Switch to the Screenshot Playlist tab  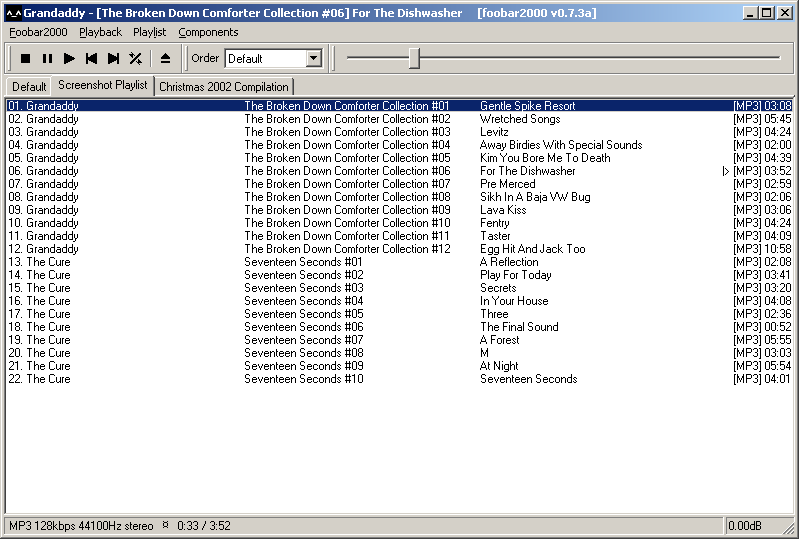tap(102, 85)
